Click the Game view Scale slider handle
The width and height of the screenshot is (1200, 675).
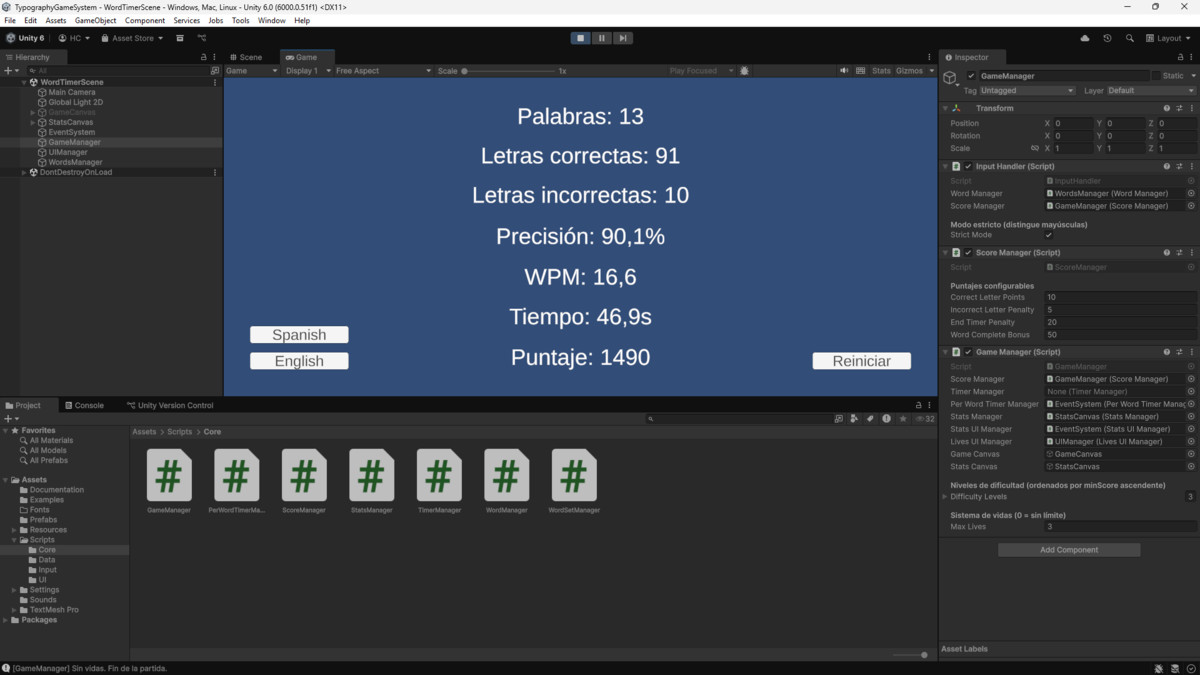(465, 71)
